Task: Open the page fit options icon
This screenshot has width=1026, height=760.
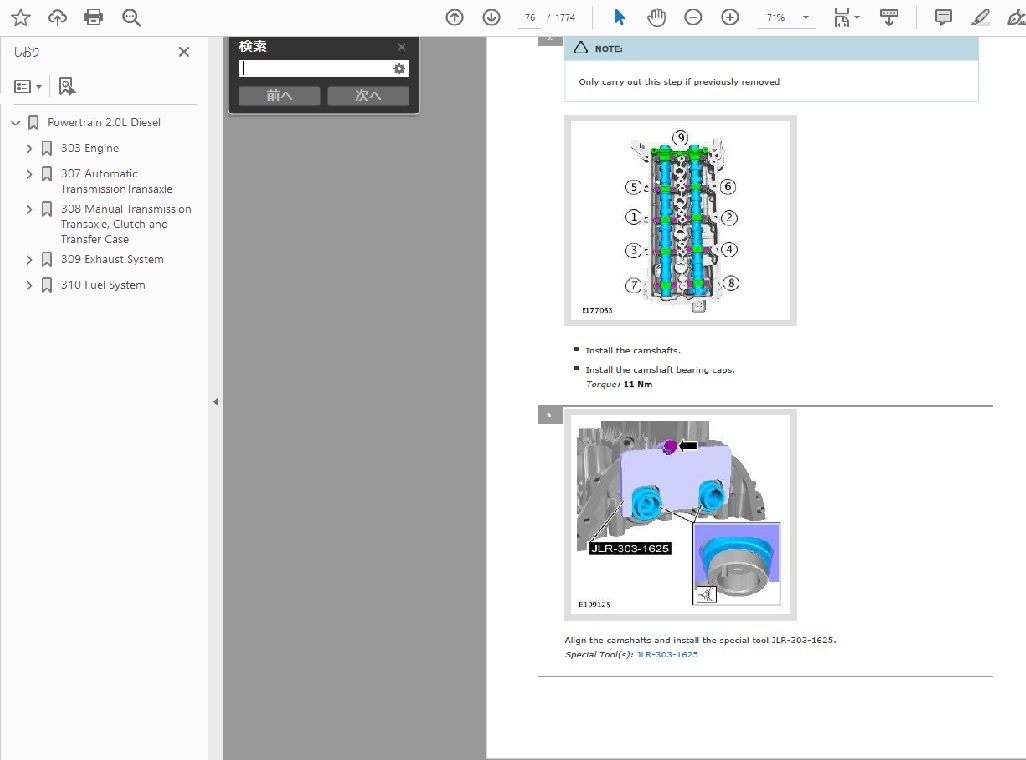Action: tap(846, 18)
